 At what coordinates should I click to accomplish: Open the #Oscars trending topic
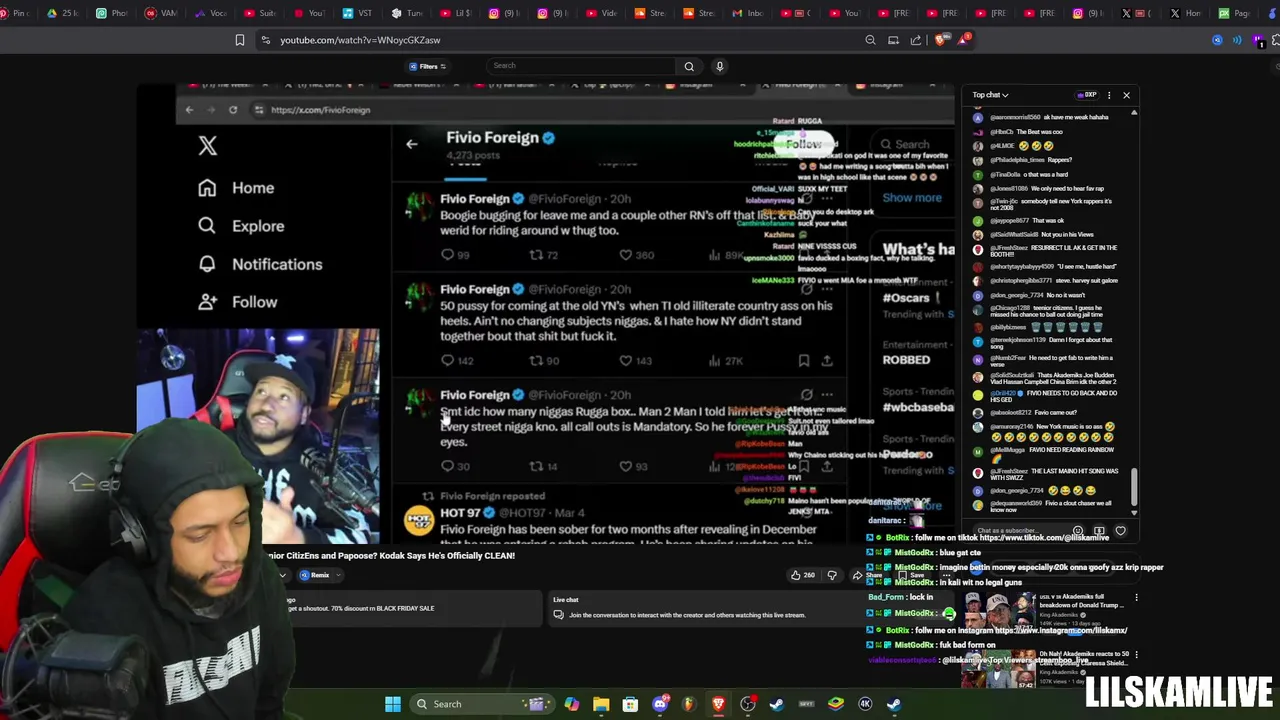click(x=906, y=298)
